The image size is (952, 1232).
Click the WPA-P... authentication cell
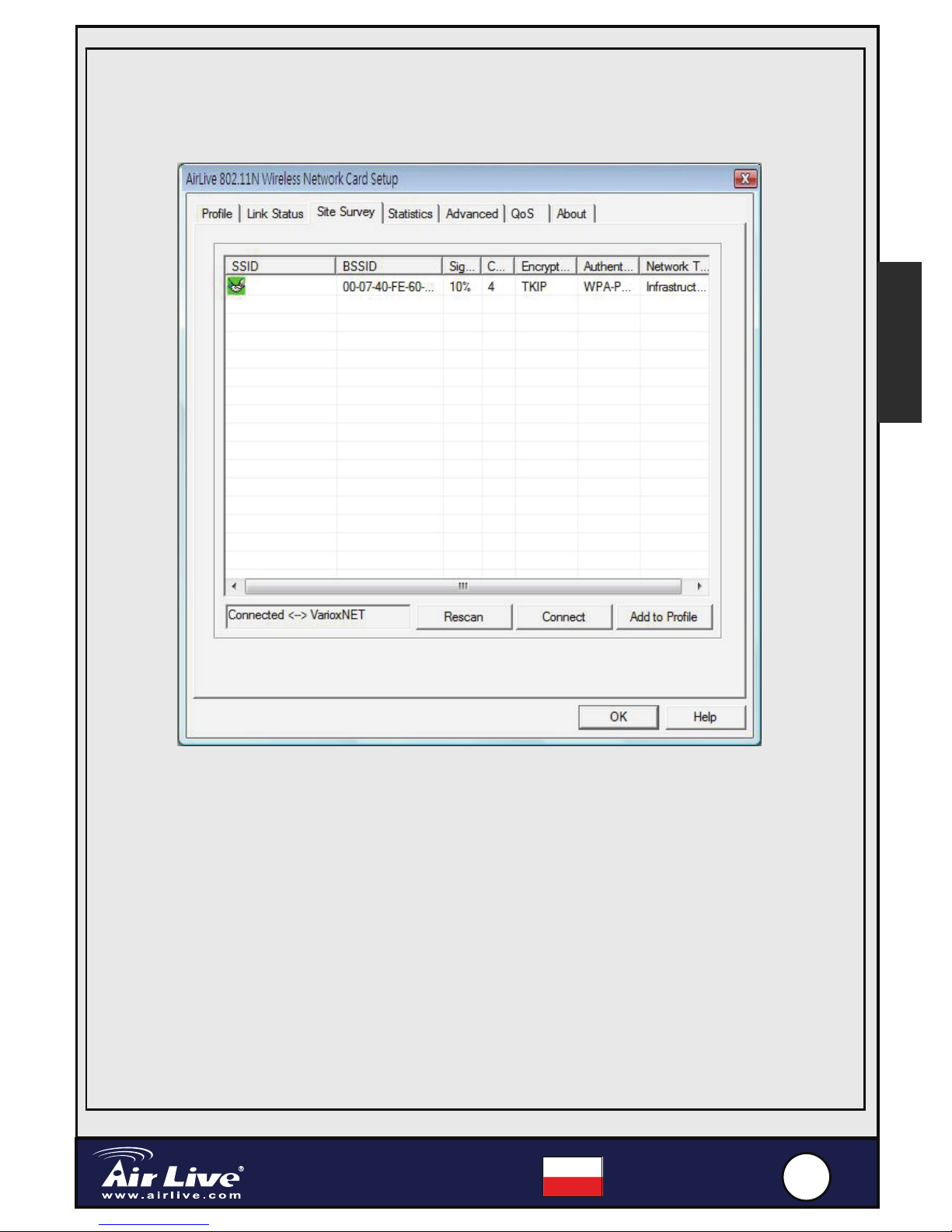pyautogui.click(x=607, y=287)
